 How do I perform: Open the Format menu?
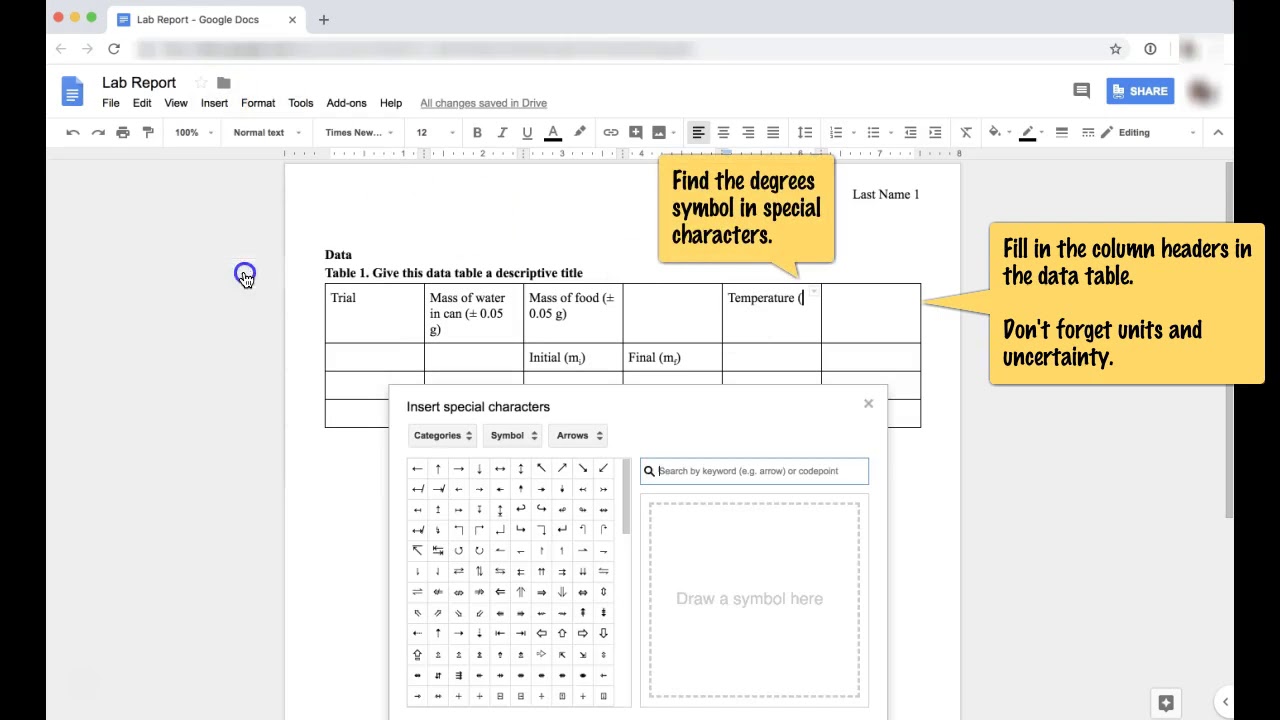(258, 103)
